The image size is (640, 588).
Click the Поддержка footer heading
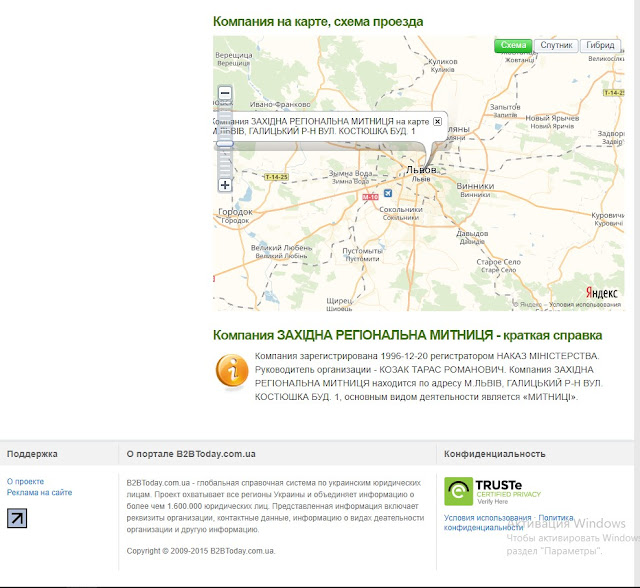pyautogui.click(x=32, y=454)
